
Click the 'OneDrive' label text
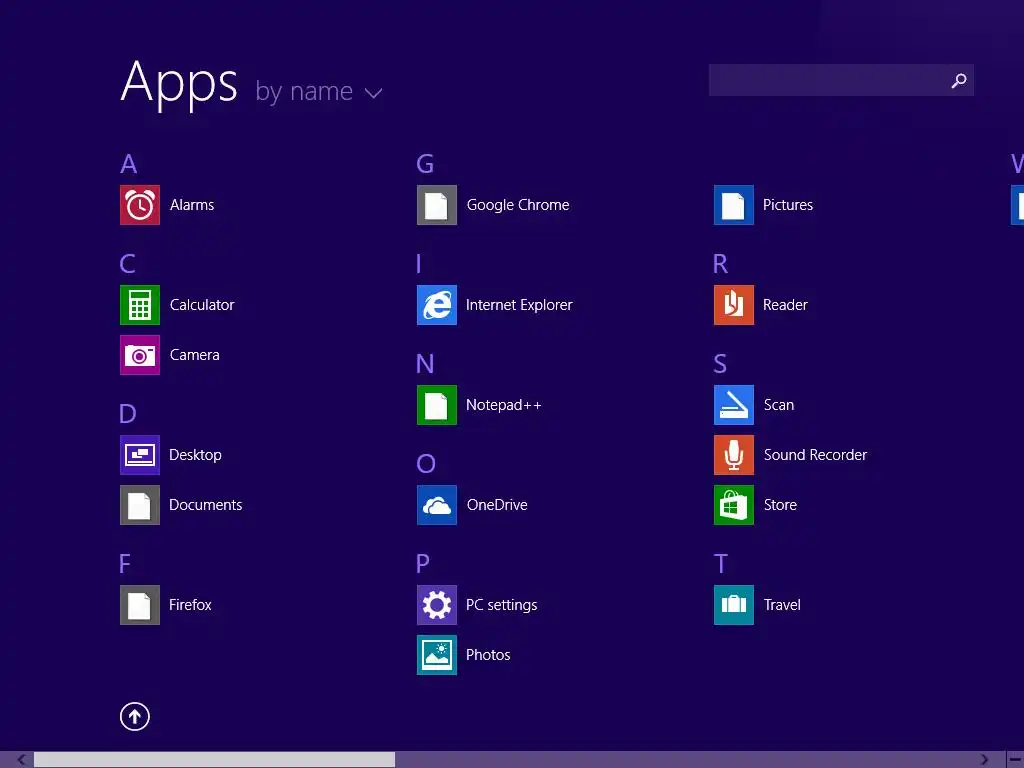497,505
